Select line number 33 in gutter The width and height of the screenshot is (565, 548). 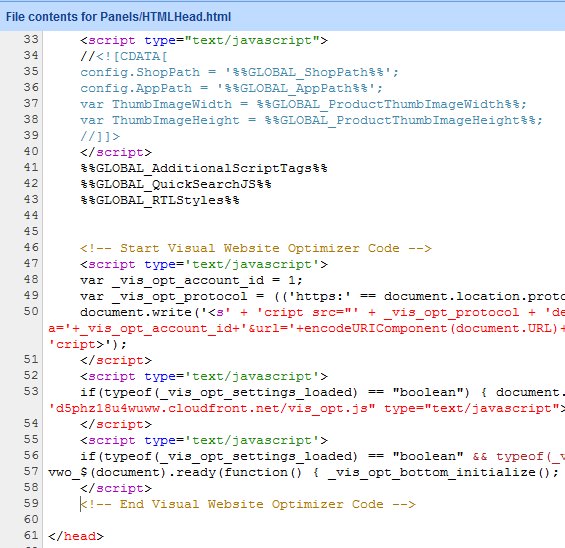point(31,39)
